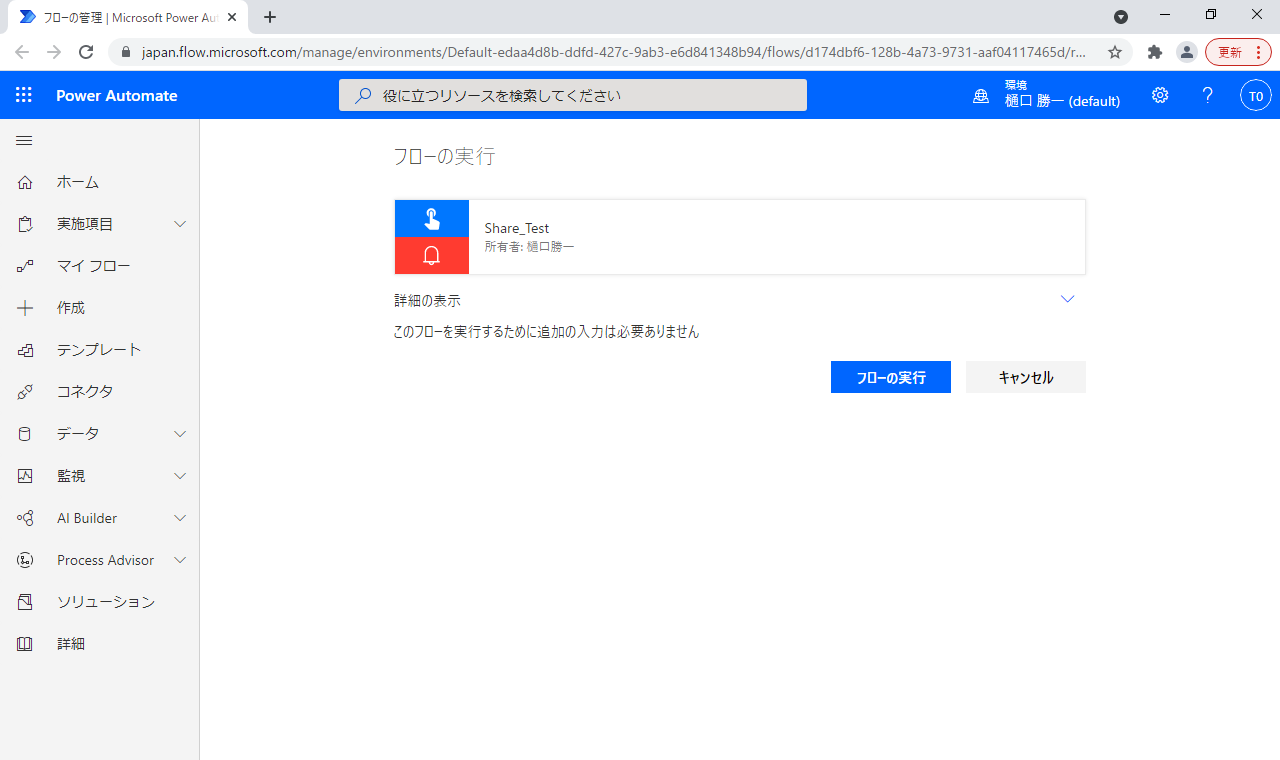
Task: Expand the データ submenu chevron
Action: [x=180, y=434]
